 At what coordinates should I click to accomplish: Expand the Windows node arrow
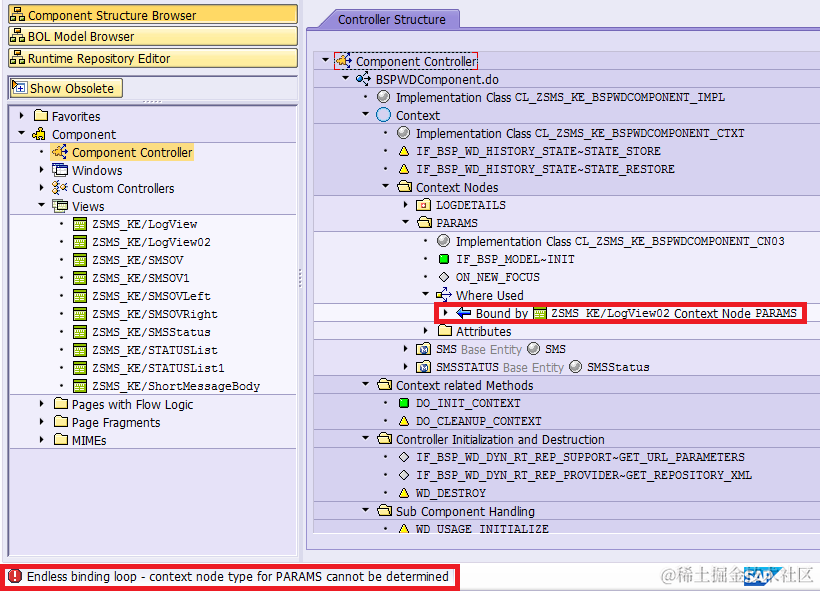click(42, 169)
